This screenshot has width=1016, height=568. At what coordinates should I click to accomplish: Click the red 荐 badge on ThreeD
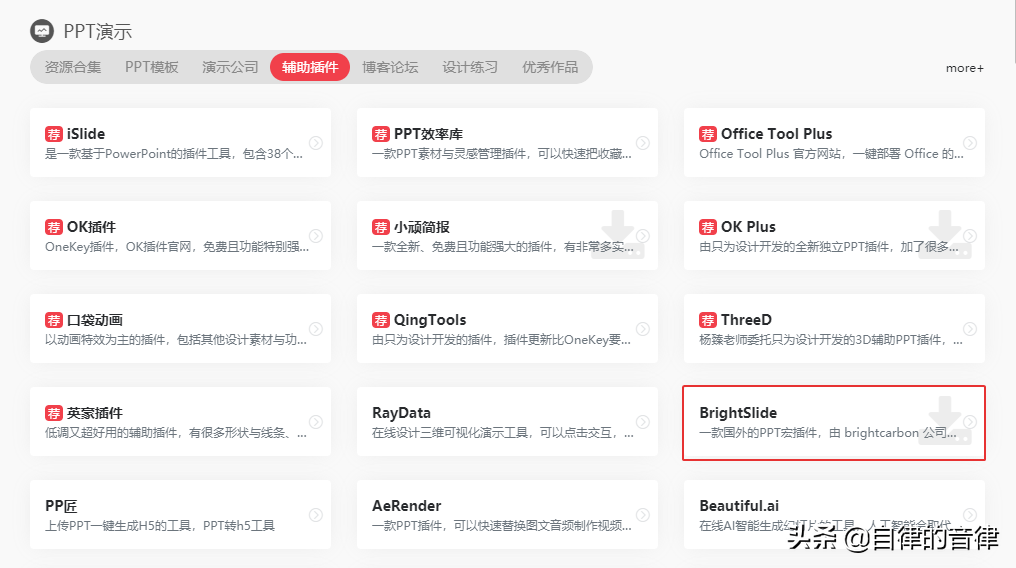click(708, 320)
